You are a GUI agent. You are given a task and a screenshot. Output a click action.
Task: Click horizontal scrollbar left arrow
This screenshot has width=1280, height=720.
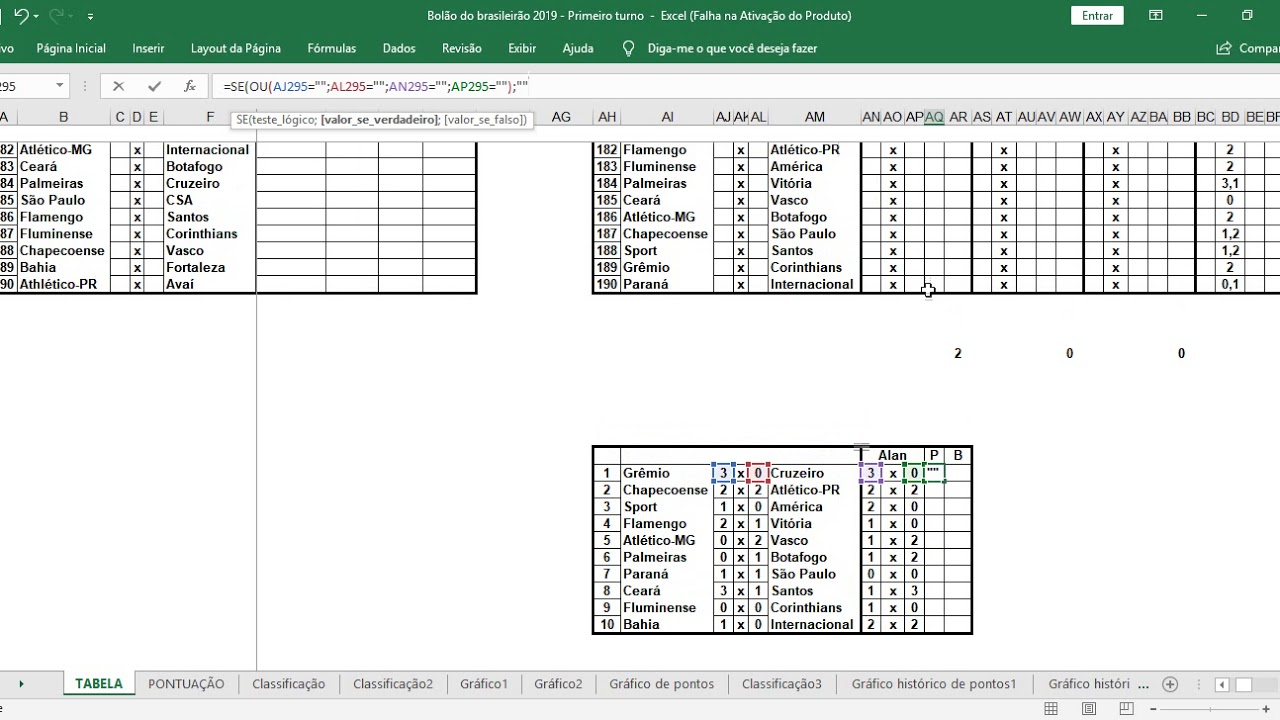coord(1222,685)
